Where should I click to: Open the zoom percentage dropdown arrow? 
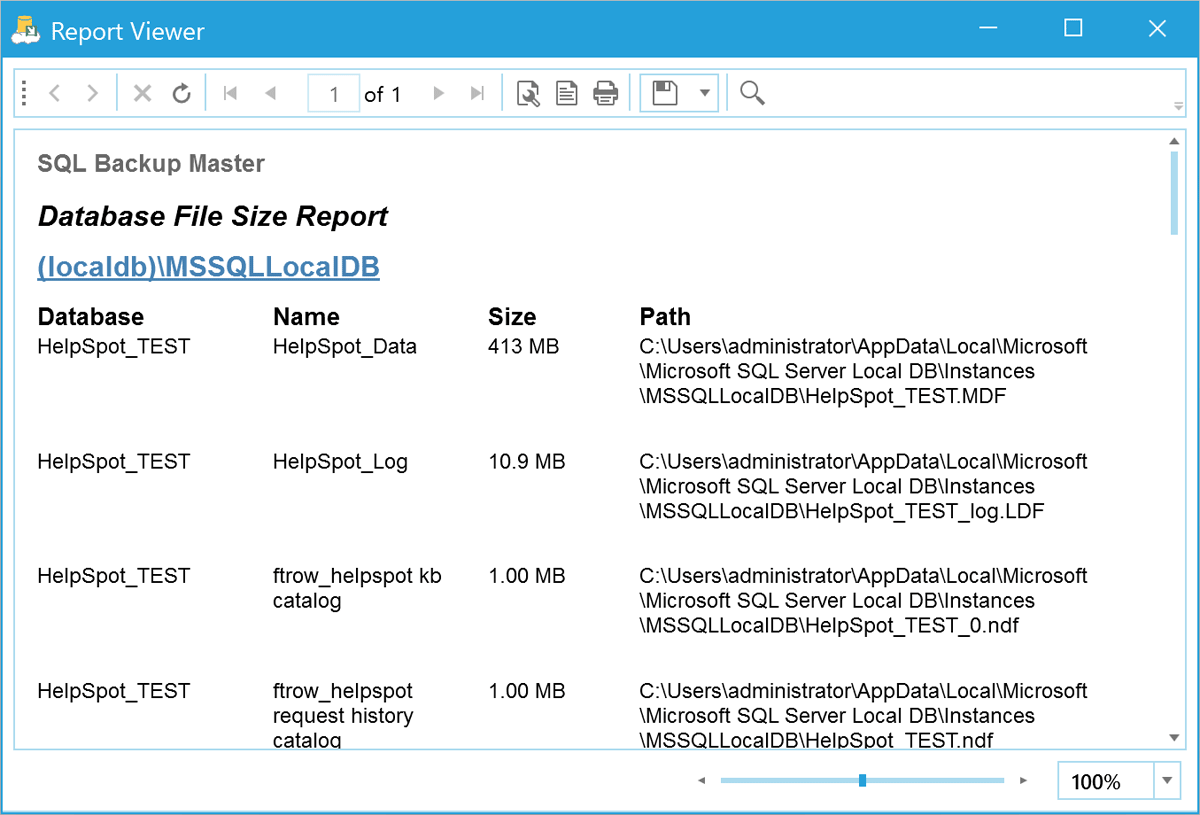tap(1167, 781)
